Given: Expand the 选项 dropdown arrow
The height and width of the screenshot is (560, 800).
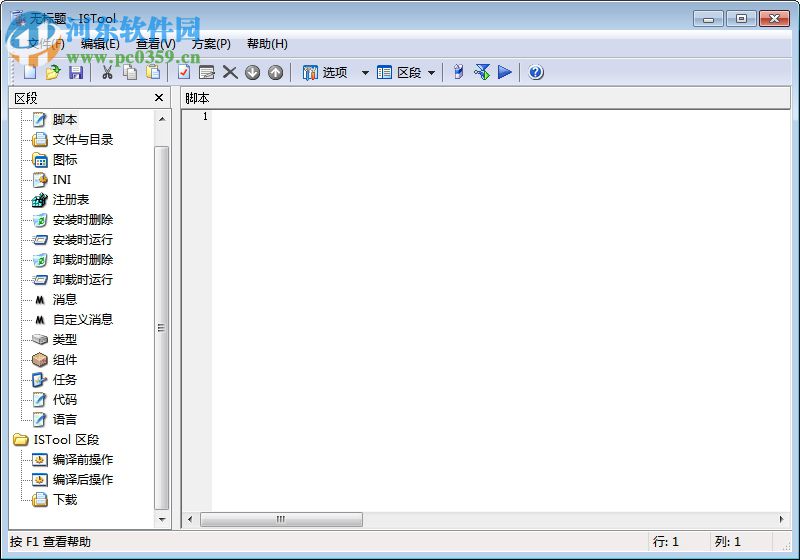Looking at the screenshot, I should (x=365, y=73).
